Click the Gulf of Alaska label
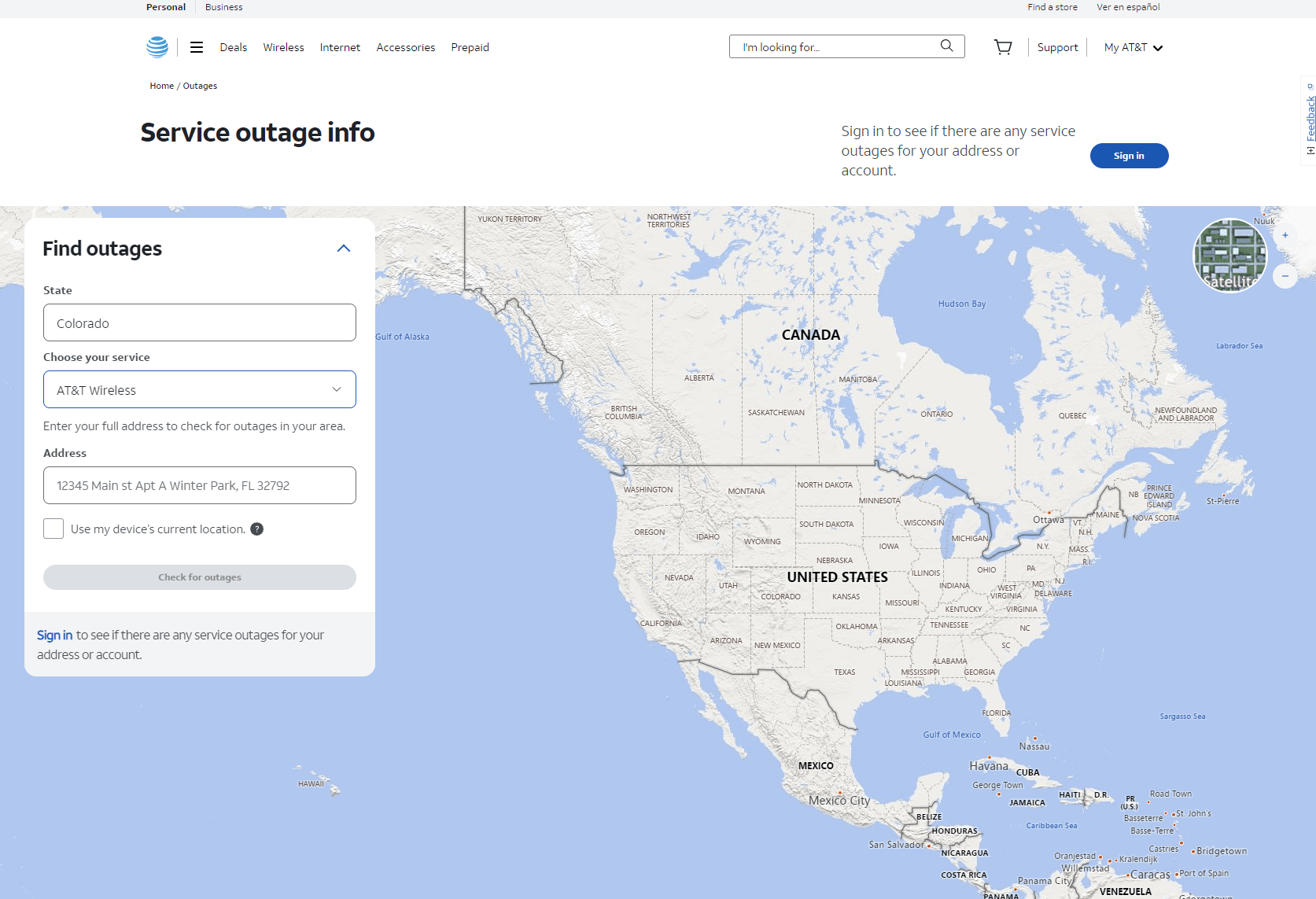This screenshot has height=899, width=1316. coord(402,337)
